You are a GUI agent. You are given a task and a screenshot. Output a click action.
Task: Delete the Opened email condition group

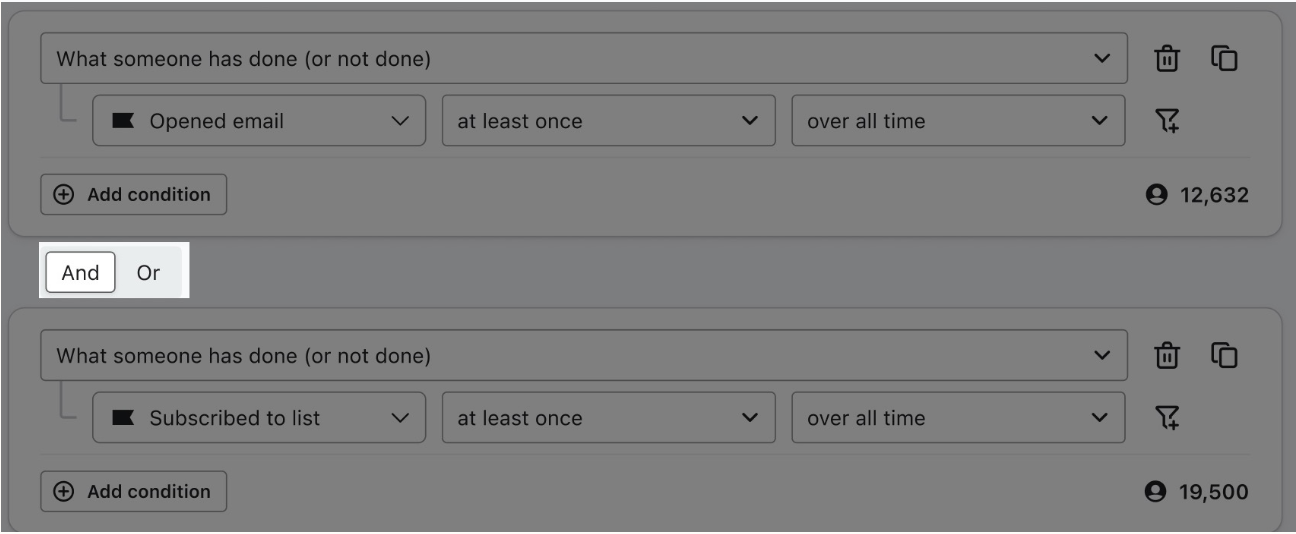pos(1166,59)
